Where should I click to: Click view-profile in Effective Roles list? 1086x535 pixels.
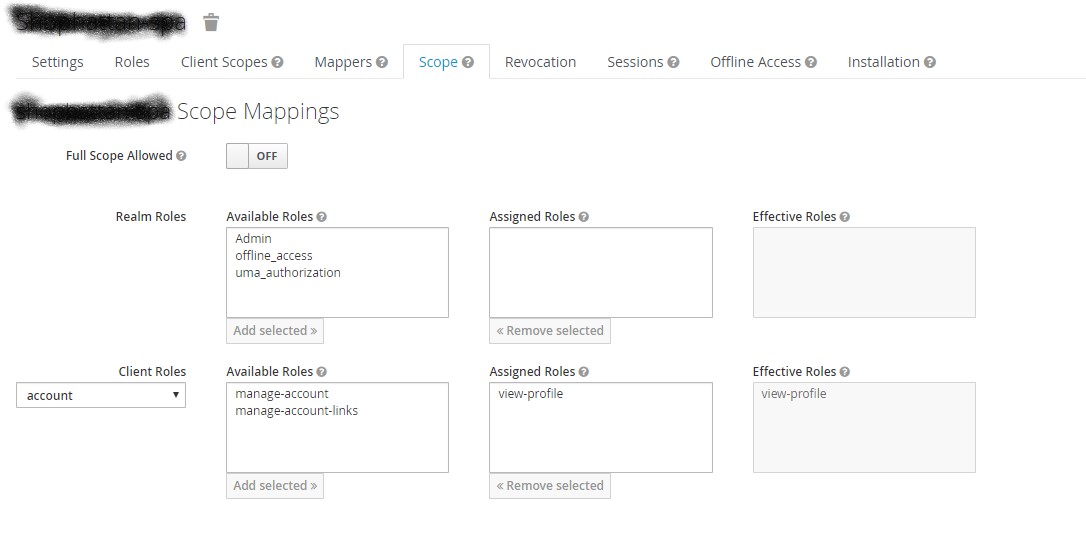click(x=794, y=394)
